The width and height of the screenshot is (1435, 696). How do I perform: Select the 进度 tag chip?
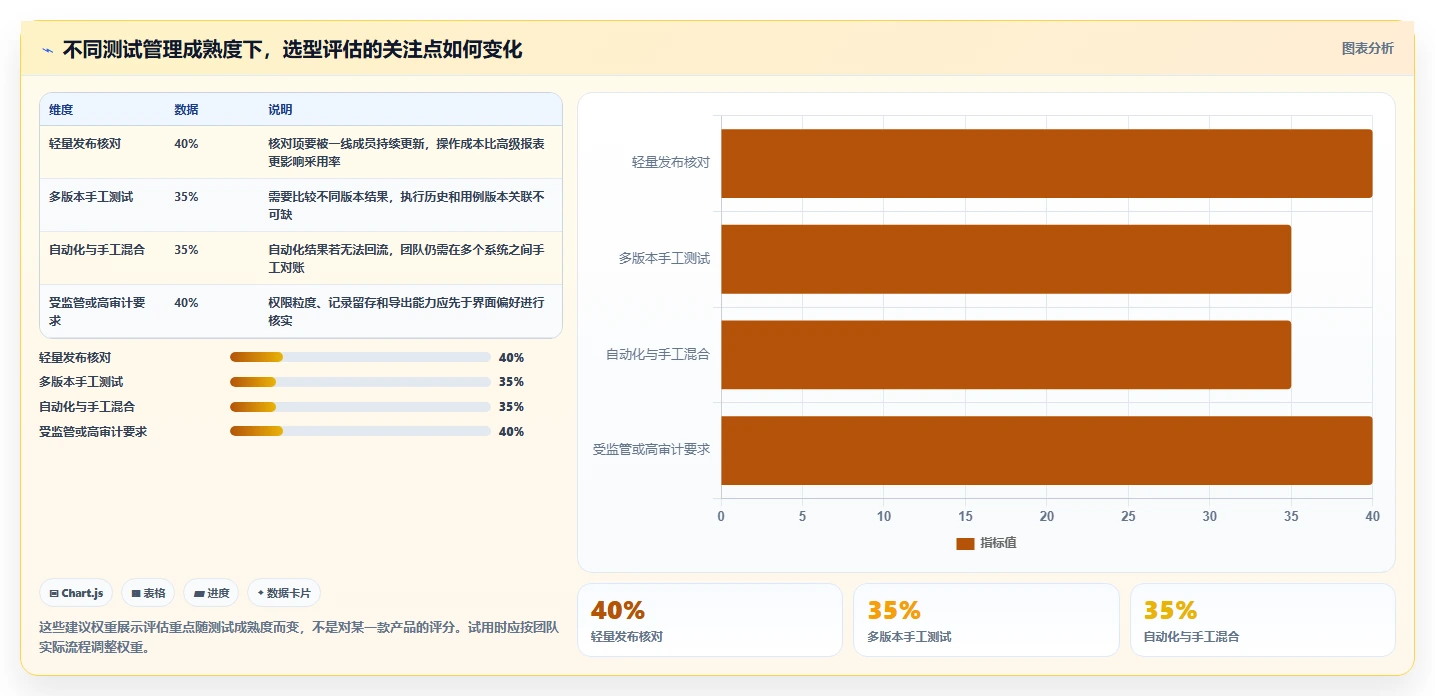coord(211,593)
